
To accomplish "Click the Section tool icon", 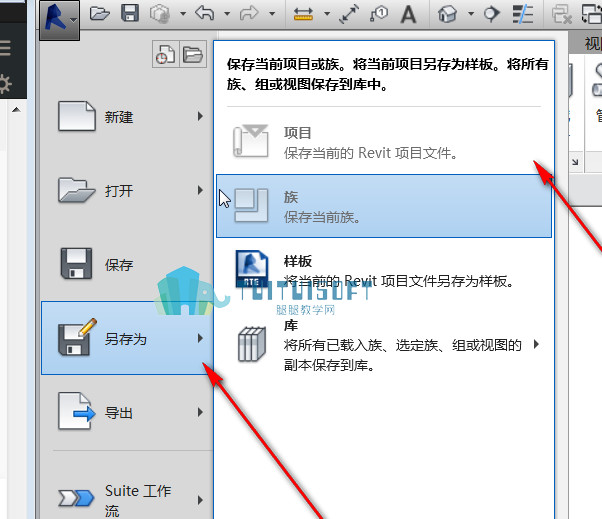I will (491, 14).
